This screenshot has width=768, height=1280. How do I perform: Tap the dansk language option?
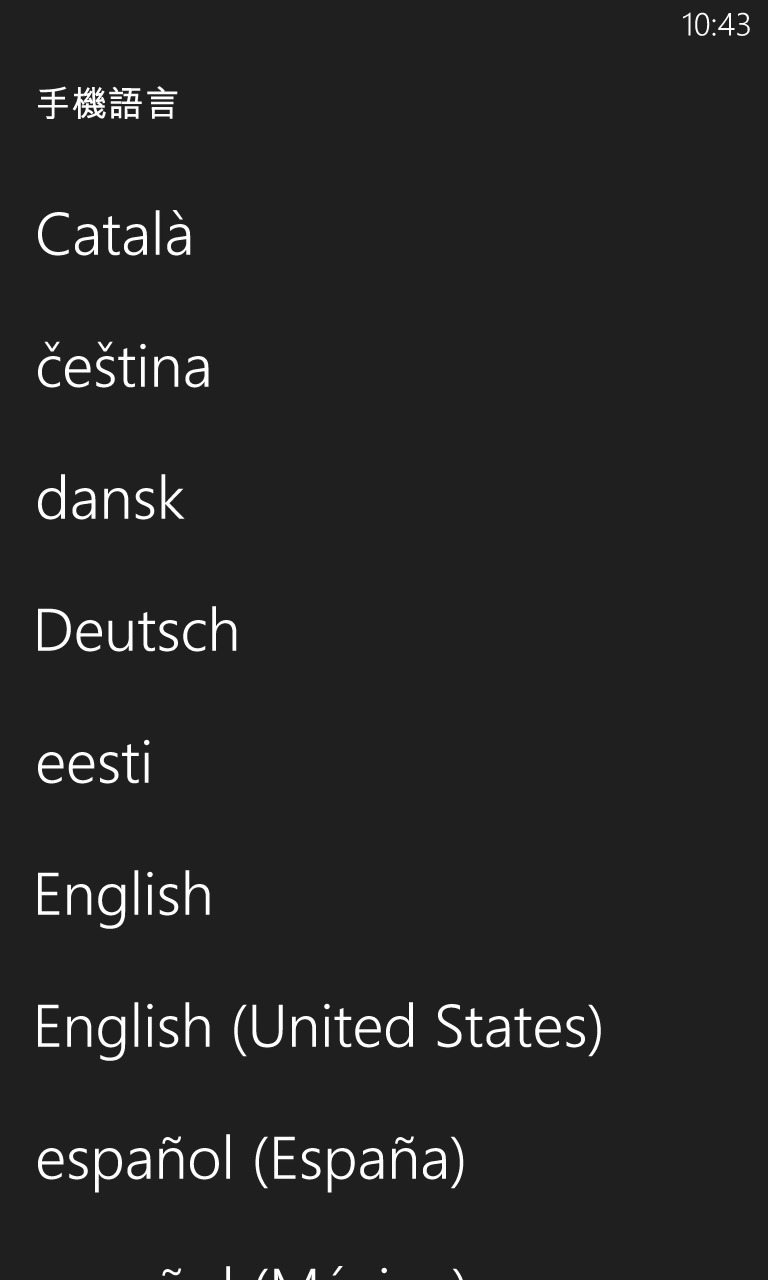coord(110,499)
